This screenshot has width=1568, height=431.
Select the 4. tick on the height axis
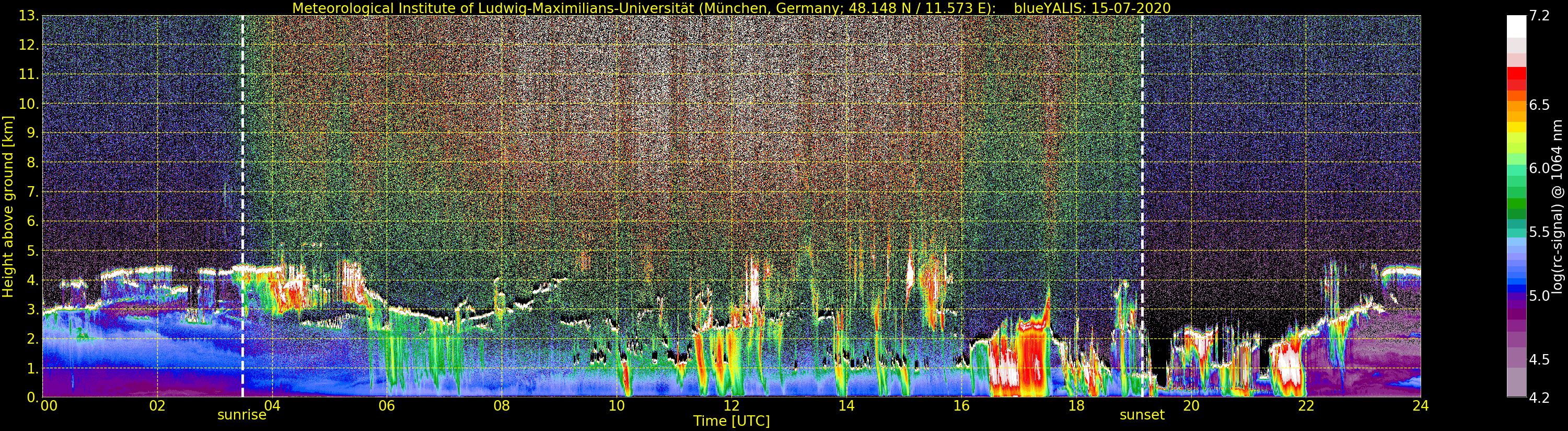click(x=33, y=280)
